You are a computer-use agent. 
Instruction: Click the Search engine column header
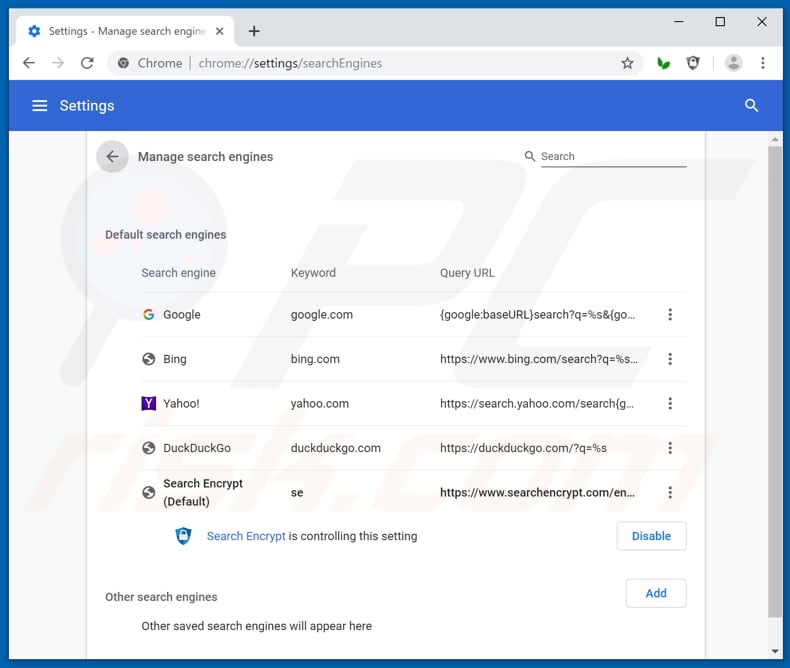pyautogui.click(x=178, y=273)
